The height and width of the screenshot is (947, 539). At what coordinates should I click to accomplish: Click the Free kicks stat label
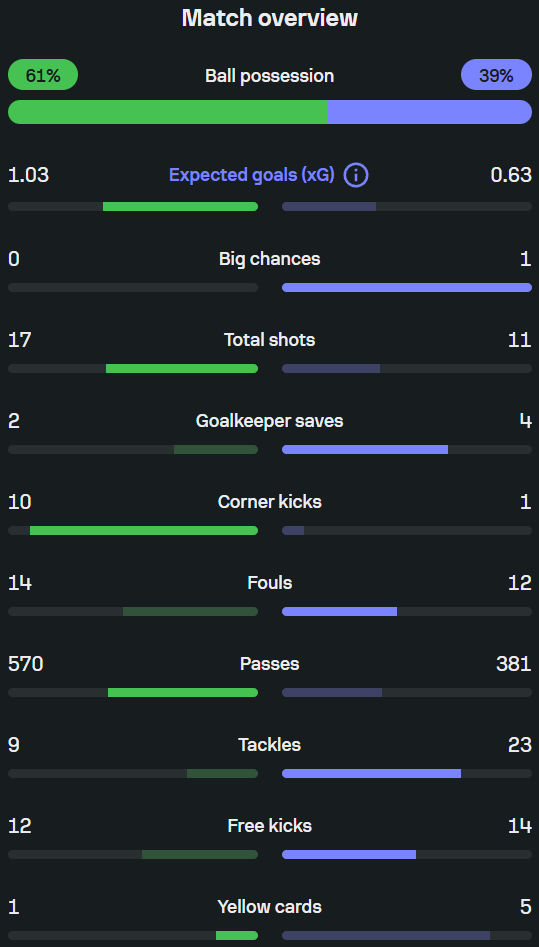coord(270,826)
